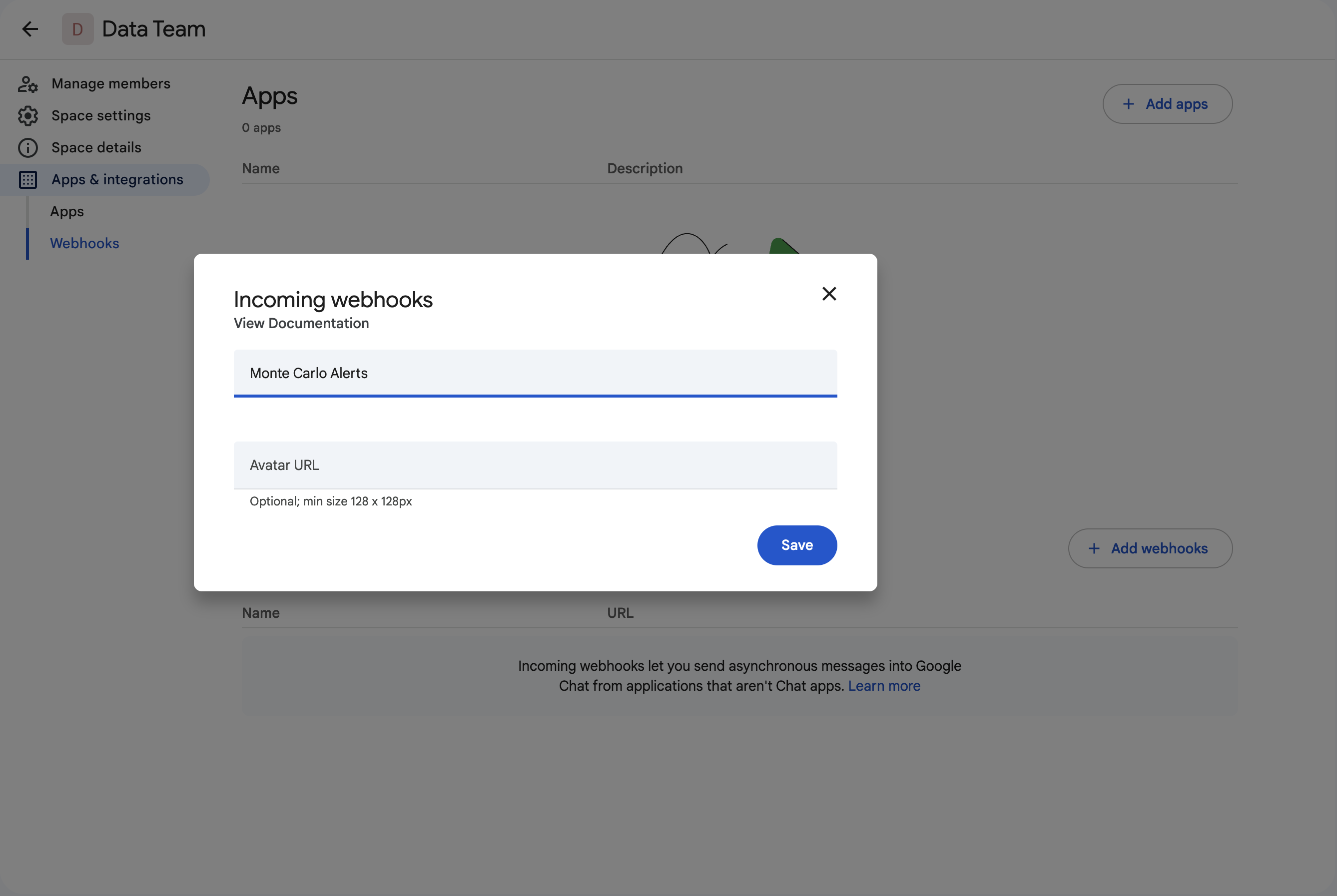Click the Apps & integrations grid icon
1337x896 pixels.
coord(27,180)
